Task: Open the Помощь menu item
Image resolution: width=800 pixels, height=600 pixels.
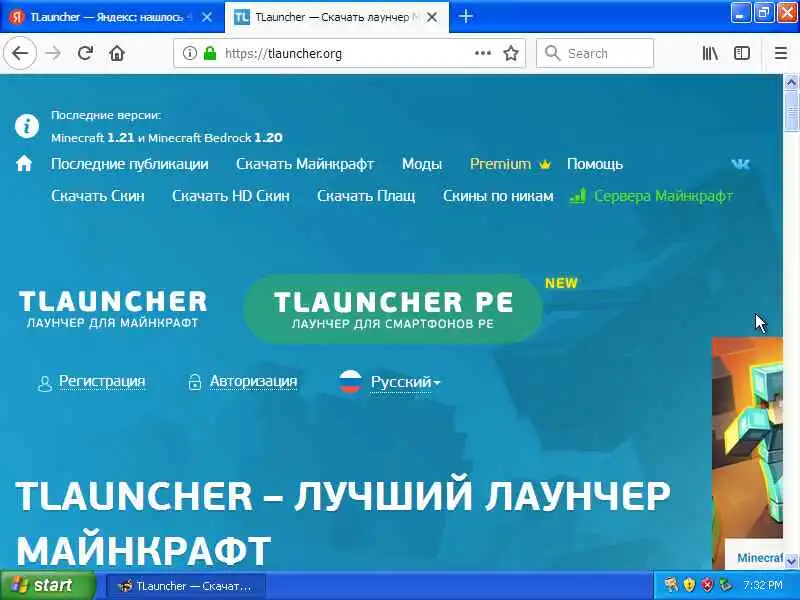Action: click(595, 164)
